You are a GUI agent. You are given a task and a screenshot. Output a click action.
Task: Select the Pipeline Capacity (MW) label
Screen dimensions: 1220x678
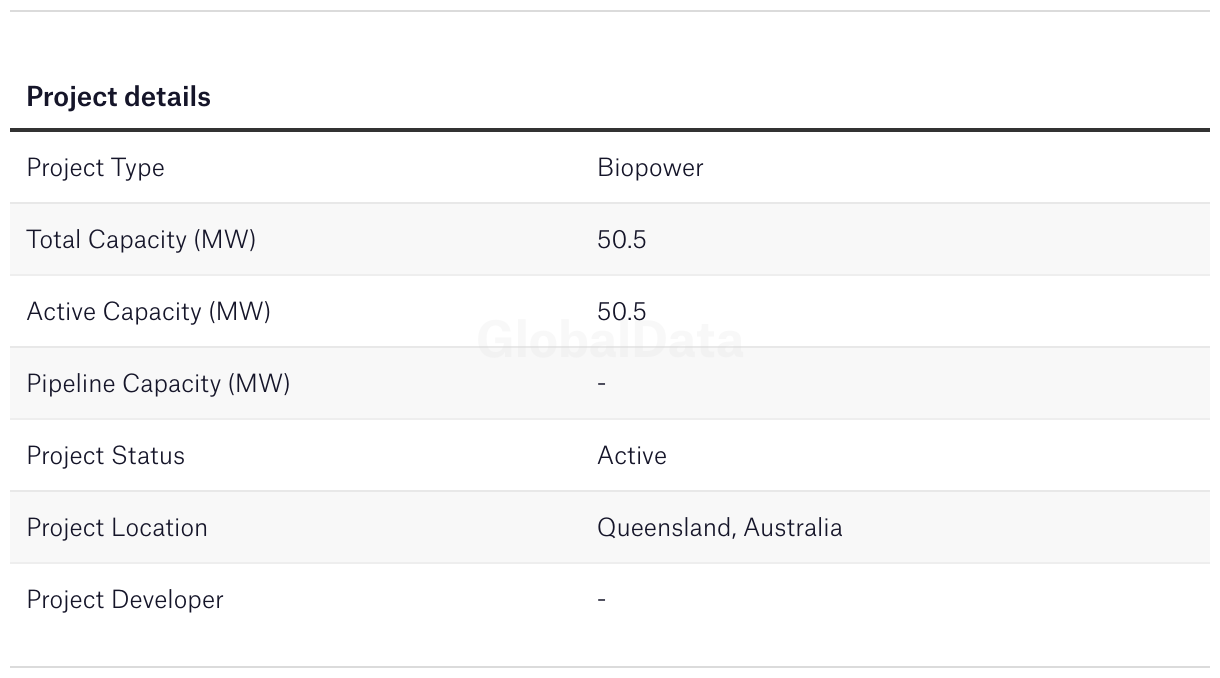pyautogui.click(x=158, y=384)
